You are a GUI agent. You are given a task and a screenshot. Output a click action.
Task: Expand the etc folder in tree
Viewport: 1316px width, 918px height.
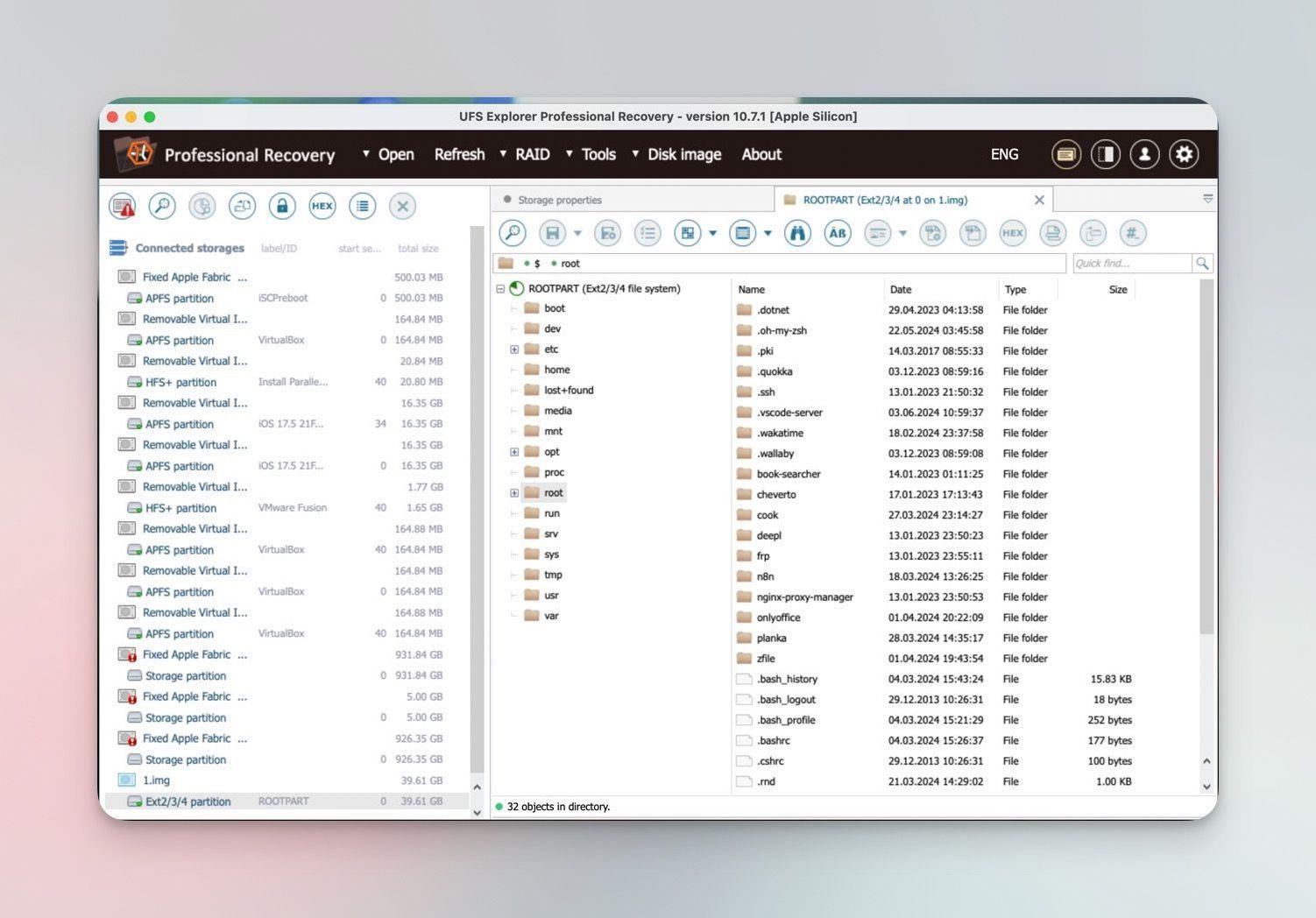coord(514,350)
